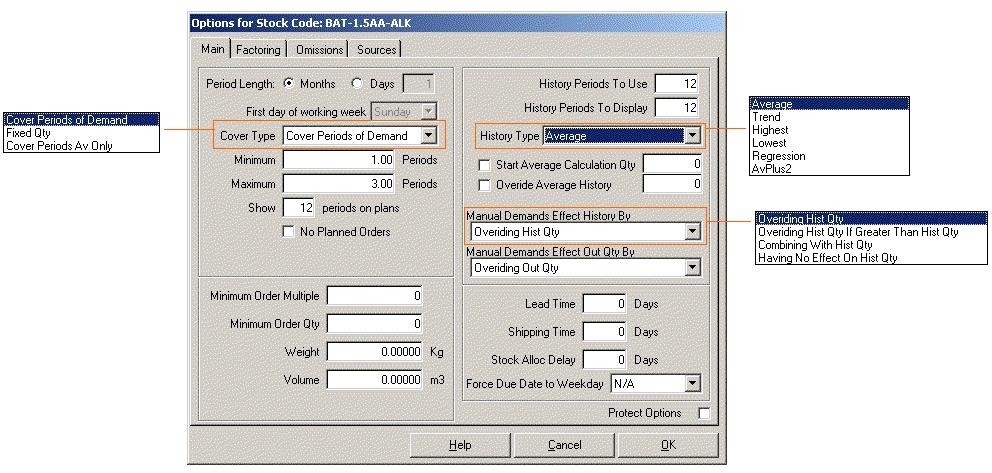Select the Days period length option
992x473 pixels.
click(x=358, y=84)
